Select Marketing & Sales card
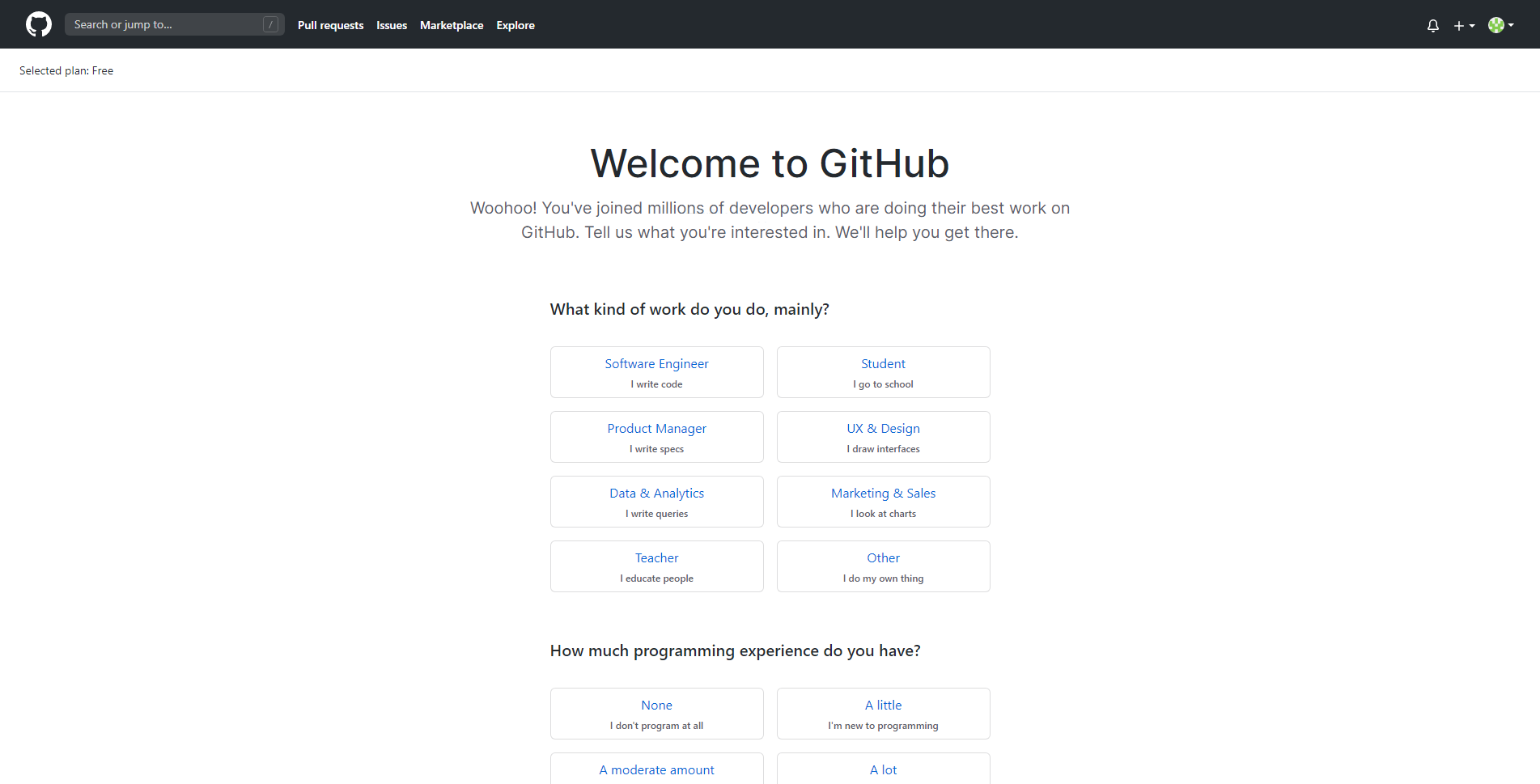The height and width of the screenshot is (784, 1540). 884,502
